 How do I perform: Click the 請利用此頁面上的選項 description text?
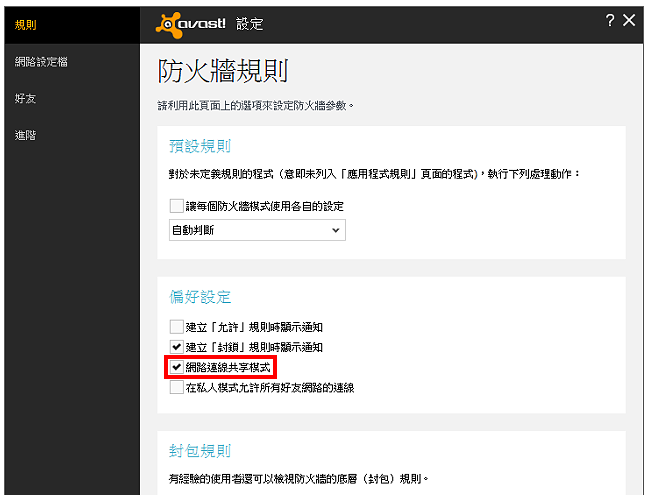pos(255,106)
